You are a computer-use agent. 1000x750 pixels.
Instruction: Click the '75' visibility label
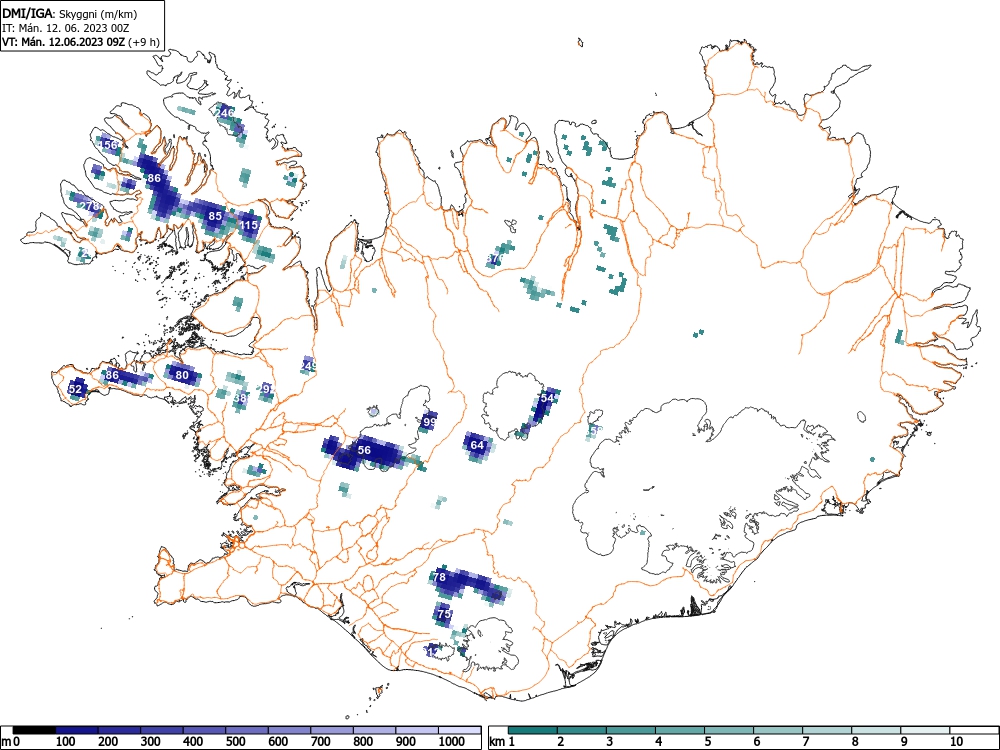[445, 614]
